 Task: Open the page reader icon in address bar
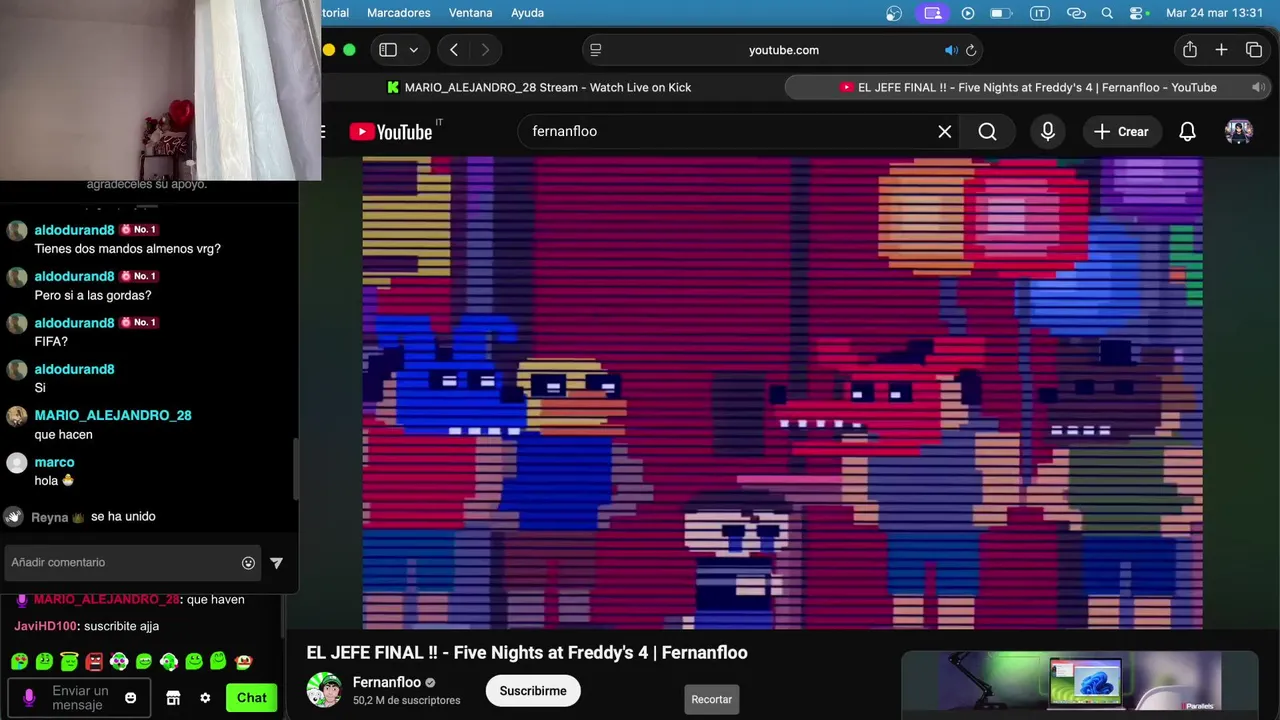click(x=596, y=50)
